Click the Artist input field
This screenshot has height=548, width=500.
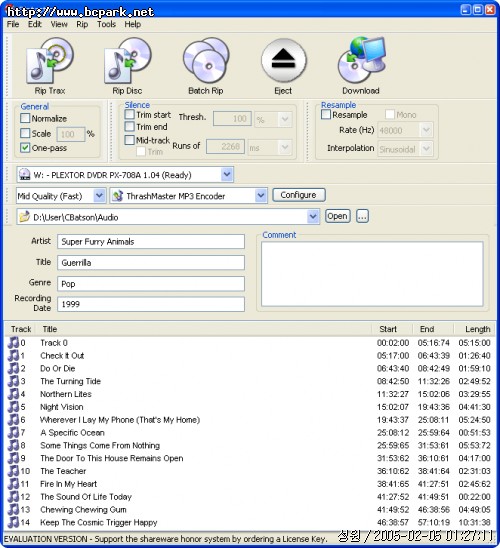[x=151, y=241]
